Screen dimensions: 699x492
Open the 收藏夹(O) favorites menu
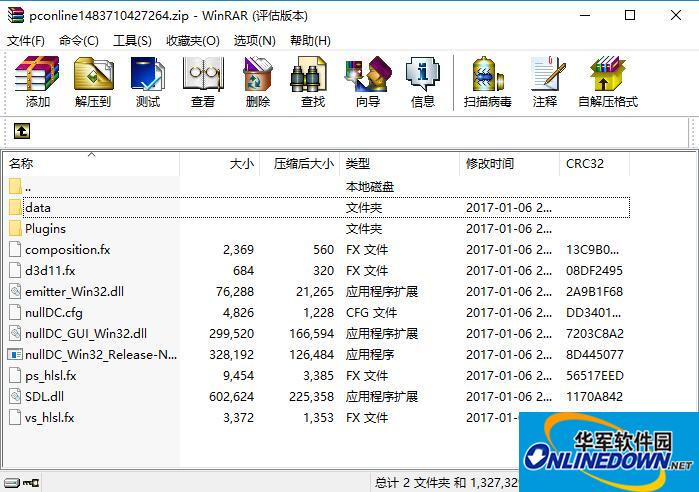pyautogui.click(x=192, y=40)
